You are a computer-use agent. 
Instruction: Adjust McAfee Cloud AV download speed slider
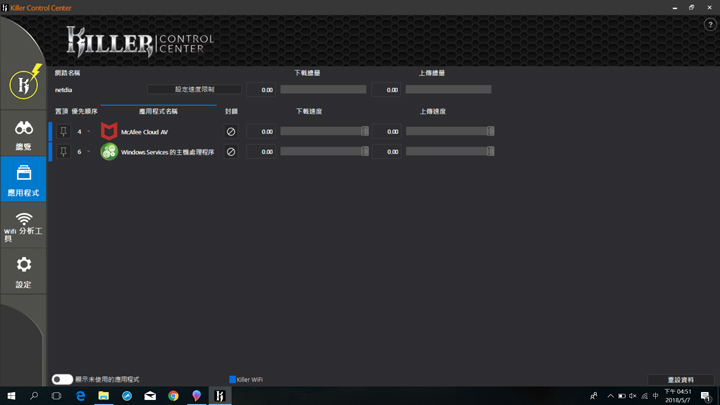pos(365,131)
